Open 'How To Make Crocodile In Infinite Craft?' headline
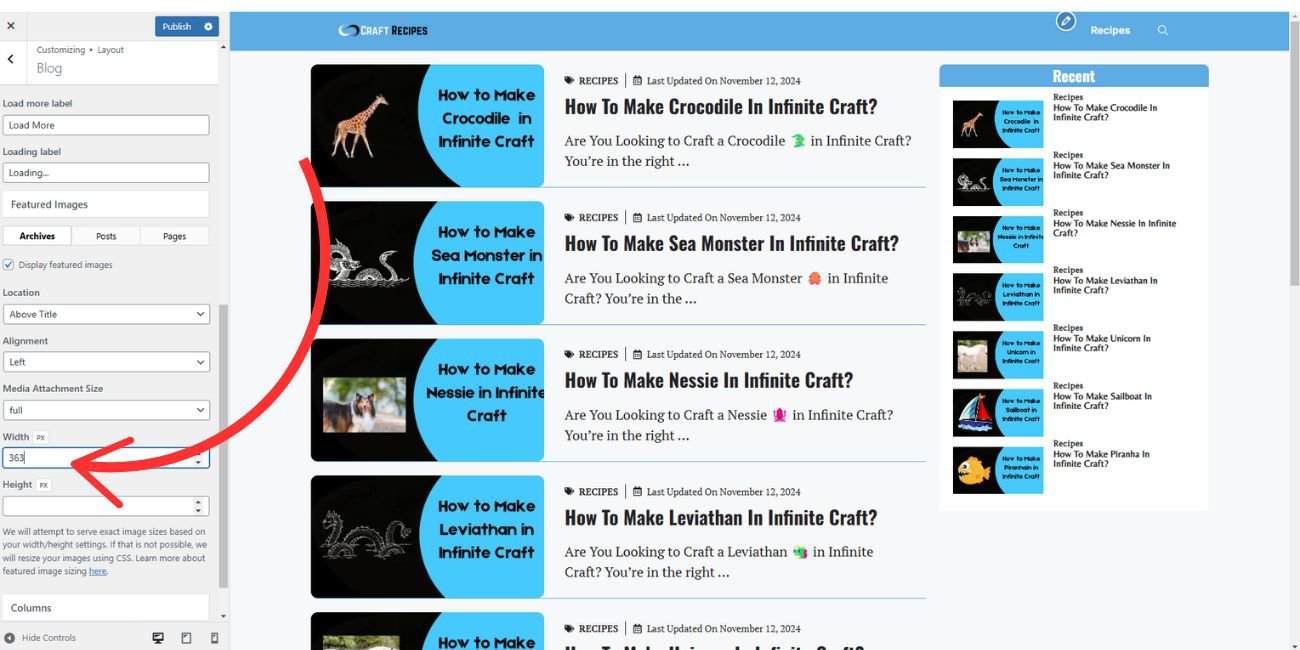1300x650 pixels. pos(721,106)
